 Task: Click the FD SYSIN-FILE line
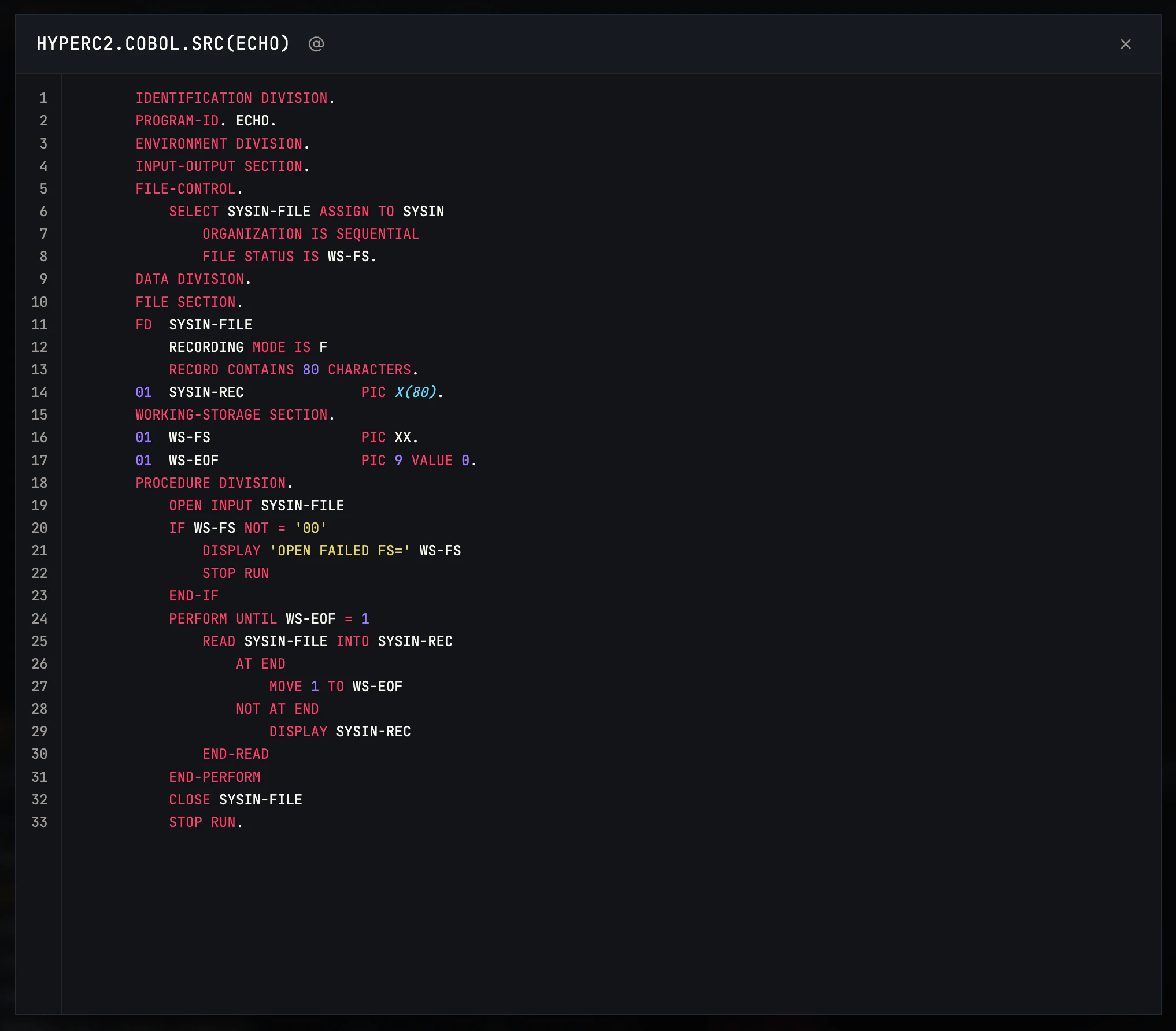194,325
